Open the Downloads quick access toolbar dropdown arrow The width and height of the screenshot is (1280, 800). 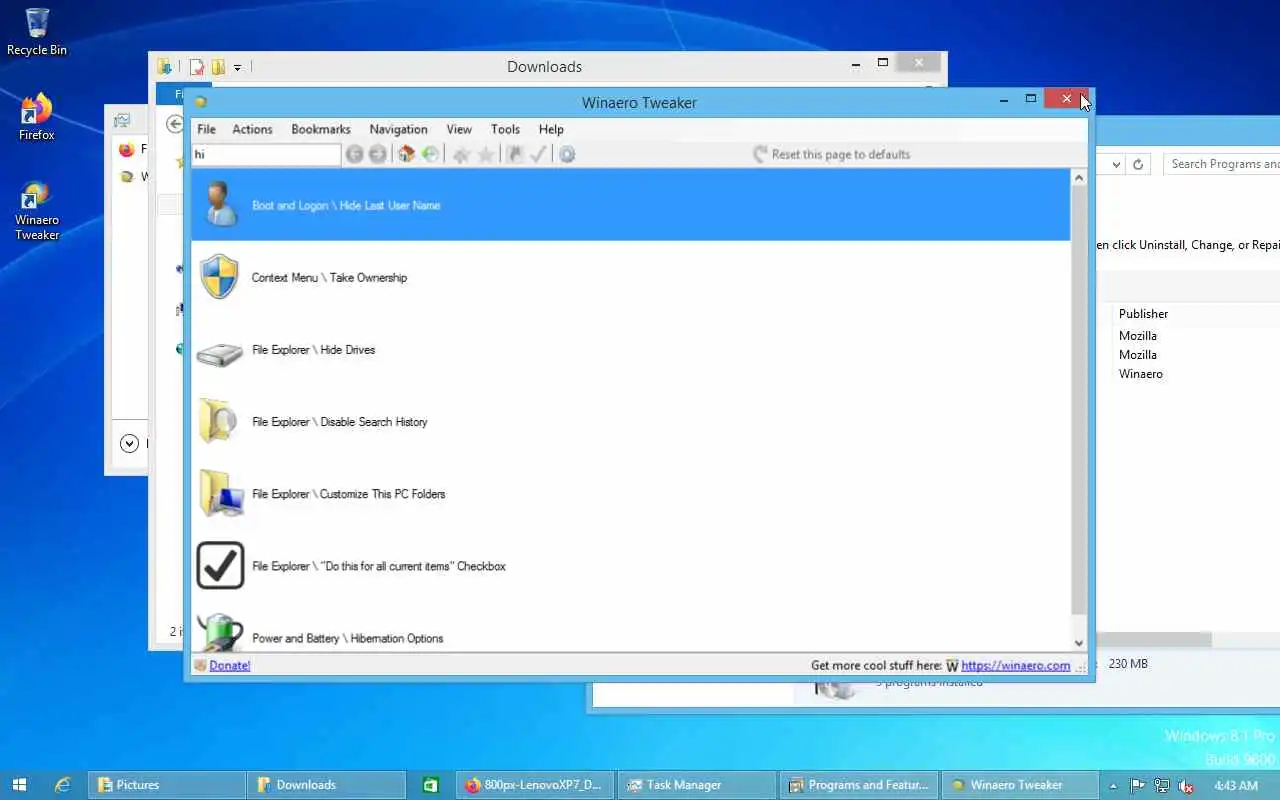238,68
